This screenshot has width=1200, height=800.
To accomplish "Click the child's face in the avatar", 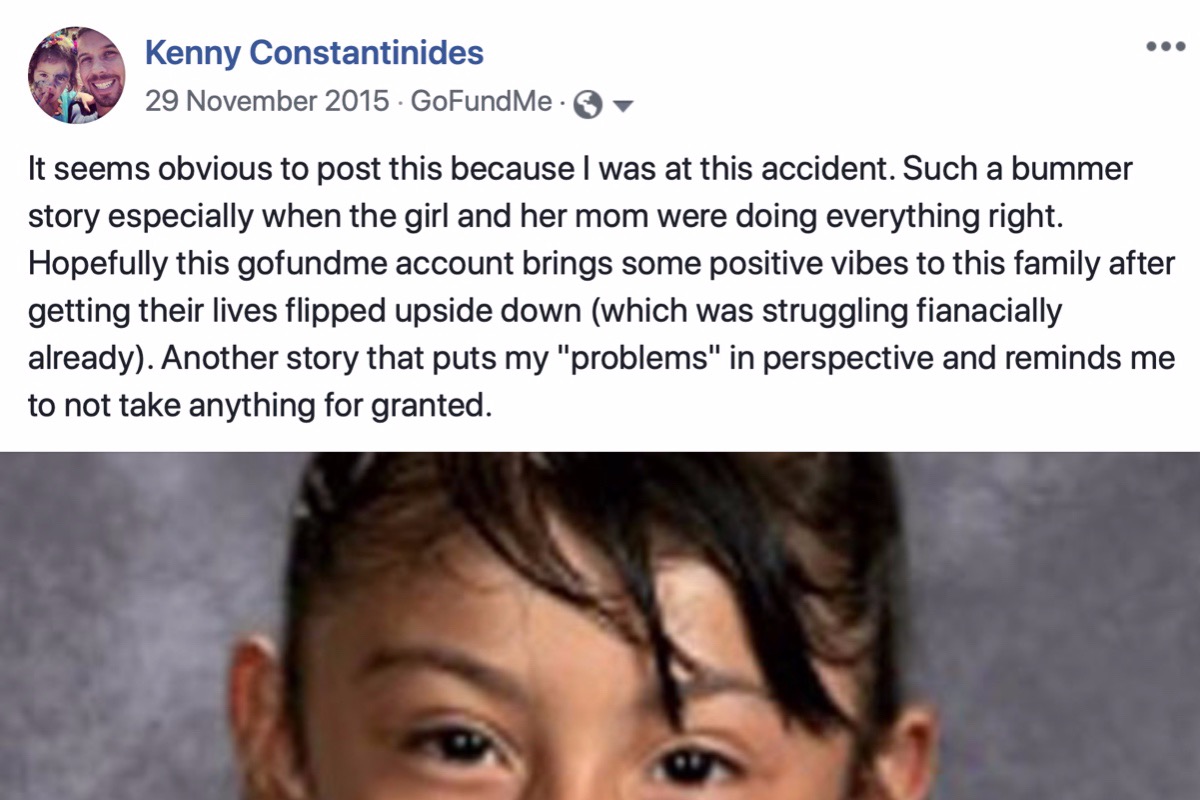I will click(52, 79).
